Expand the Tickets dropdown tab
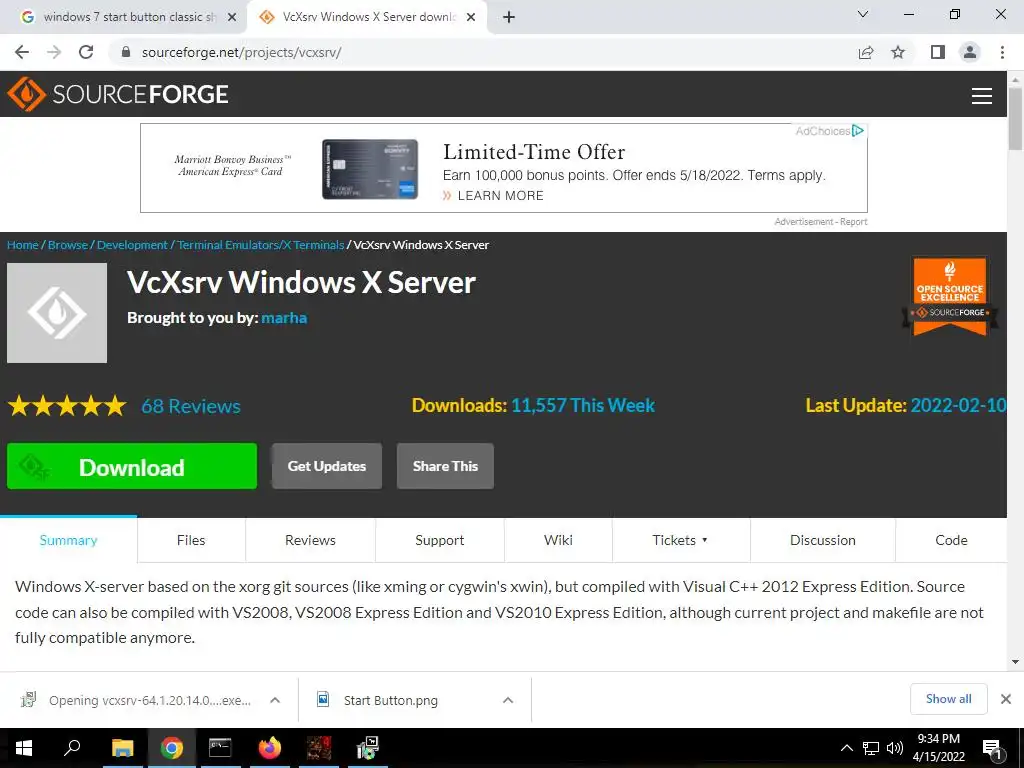Image resolution: width=1024 pixels, height=768 pixels. pyautogui.click(x=681, y=540)
